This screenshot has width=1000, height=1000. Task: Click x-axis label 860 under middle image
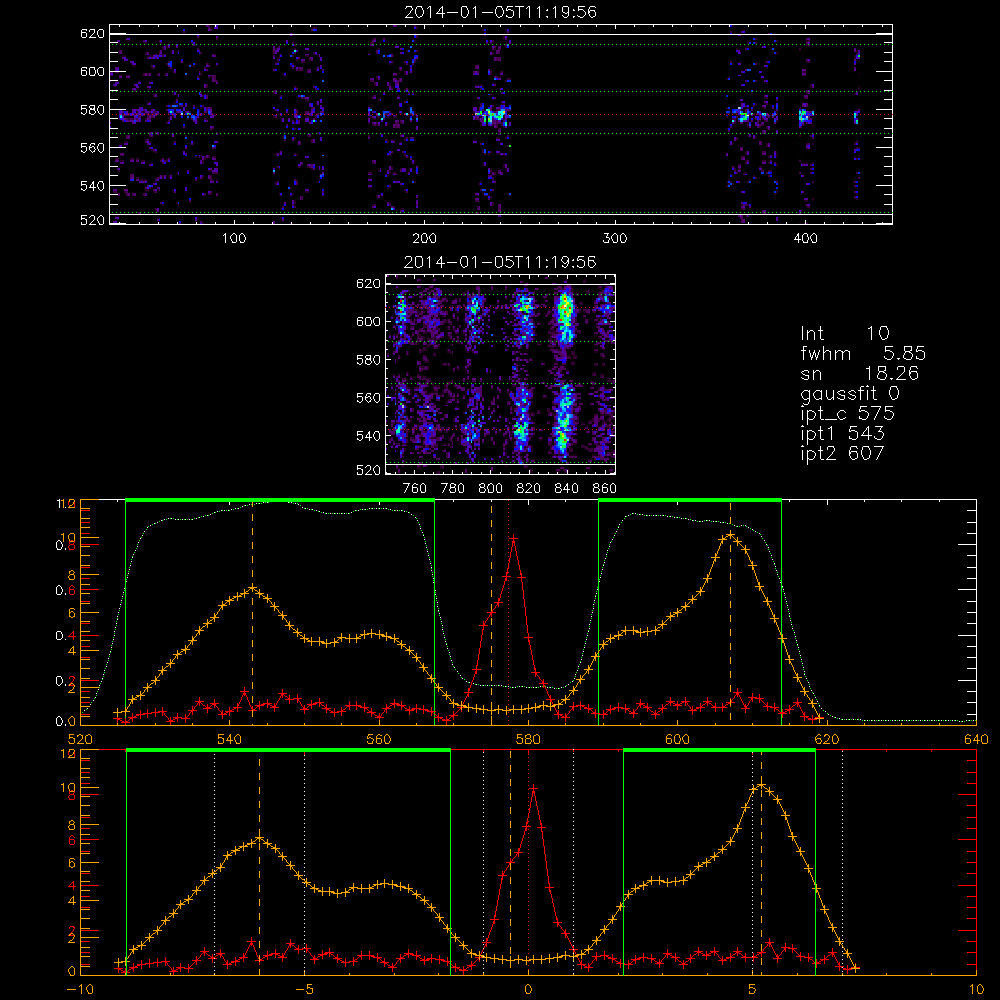click(605, 489)
